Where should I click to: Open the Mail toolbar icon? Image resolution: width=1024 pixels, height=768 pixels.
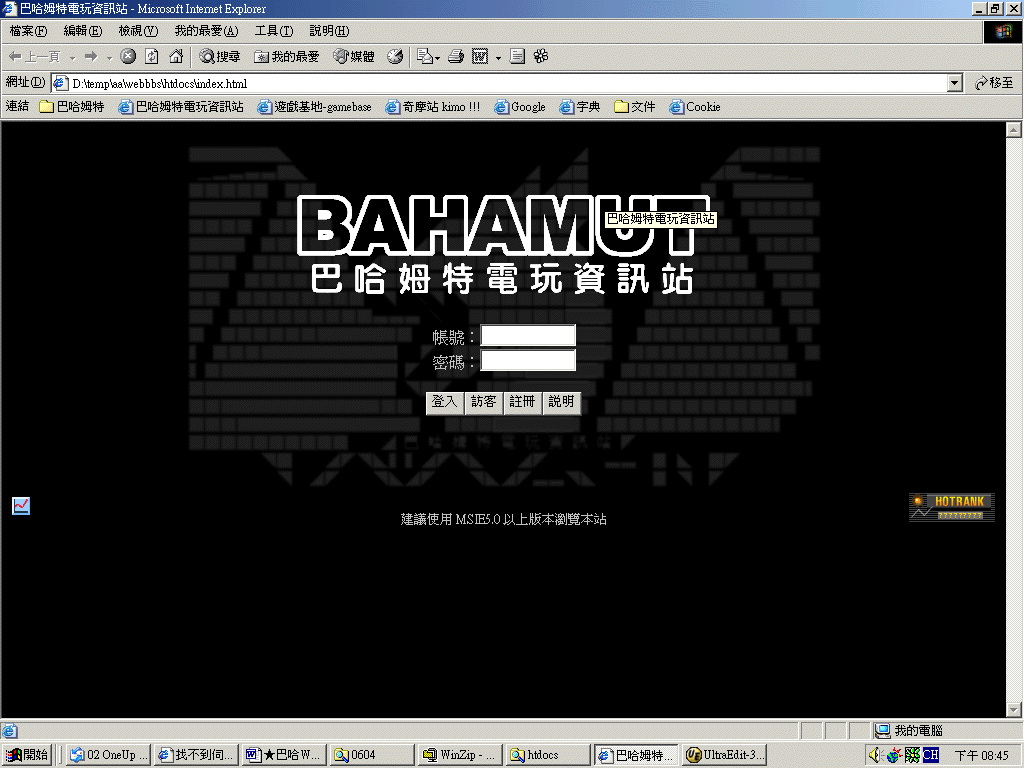click(424, 57)
